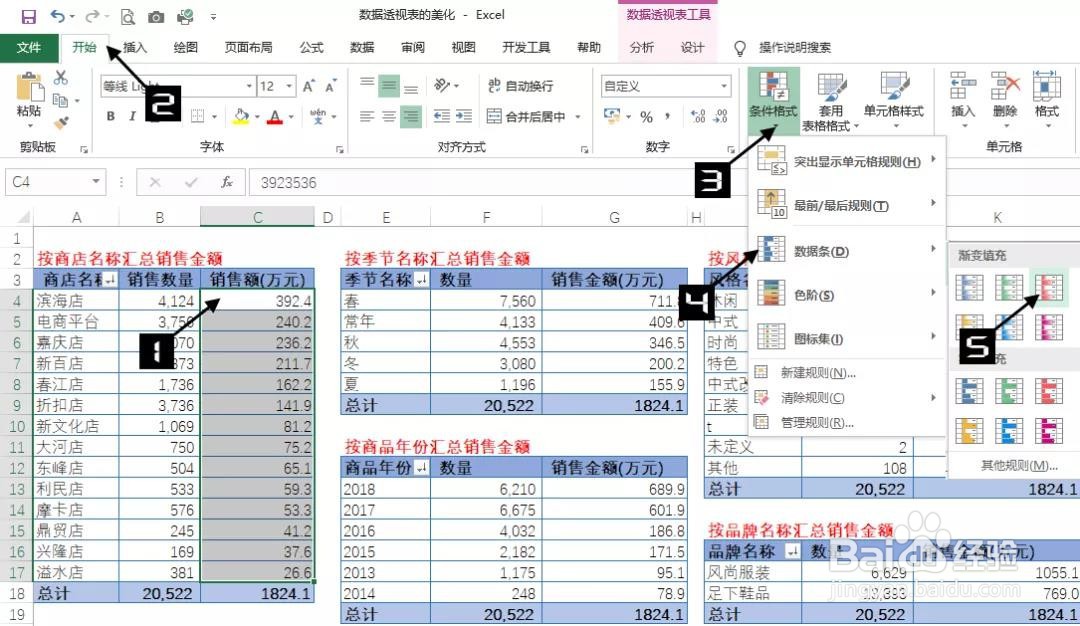Click the Save icon in quick access toolbar
Screen dimensions: 1080x626
click(x=28, y=16)
